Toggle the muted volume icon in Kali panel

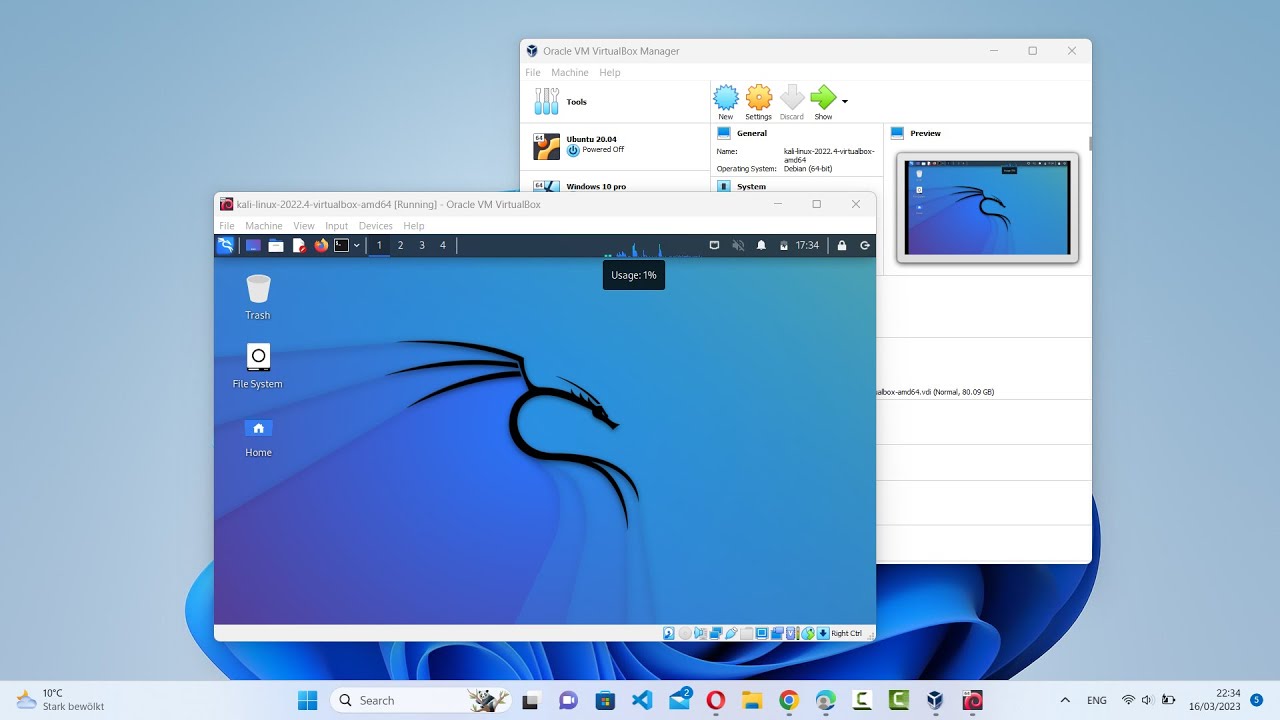738,245
